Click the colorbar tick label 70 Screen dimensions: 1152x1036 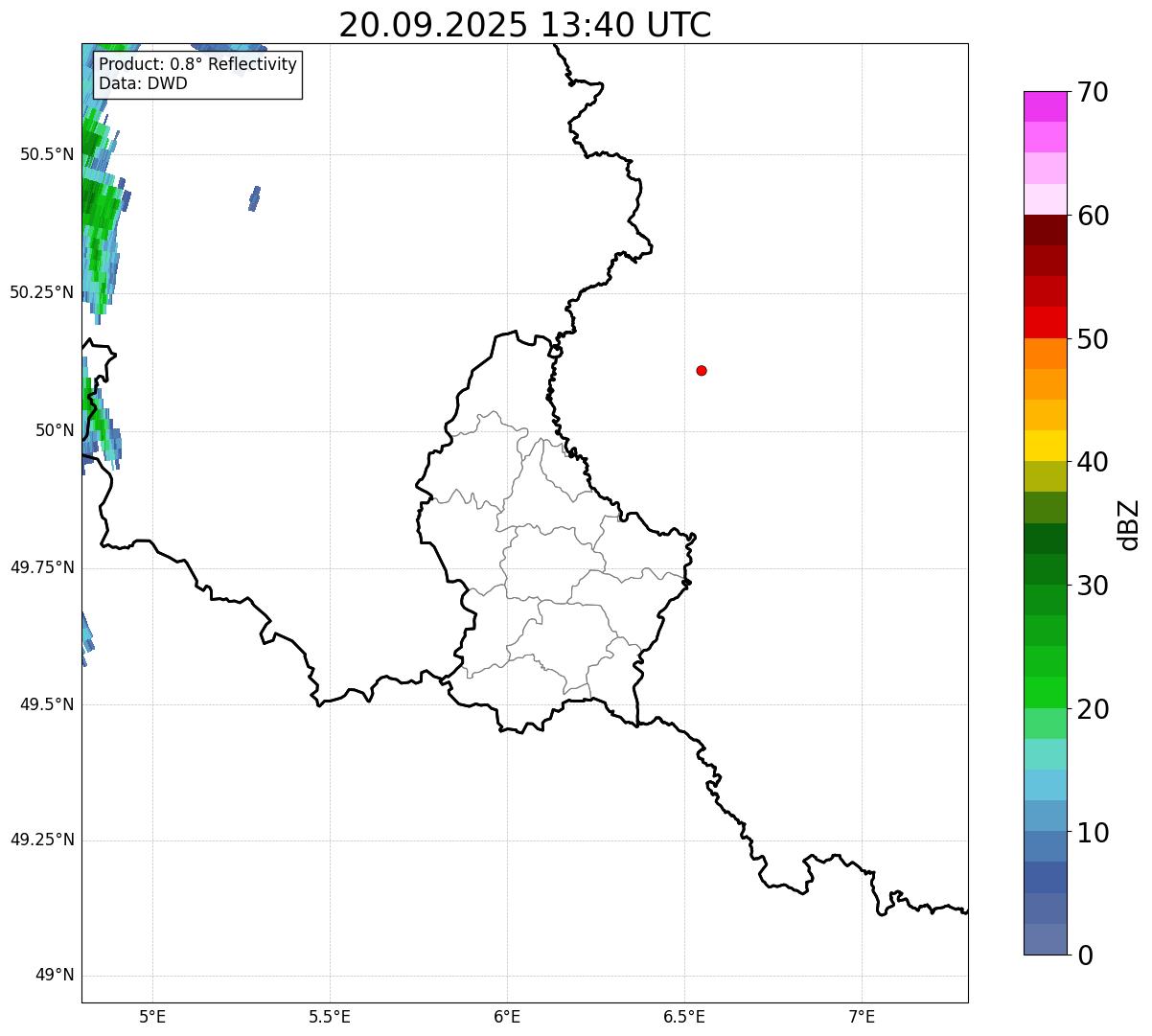click(1094, 93)
